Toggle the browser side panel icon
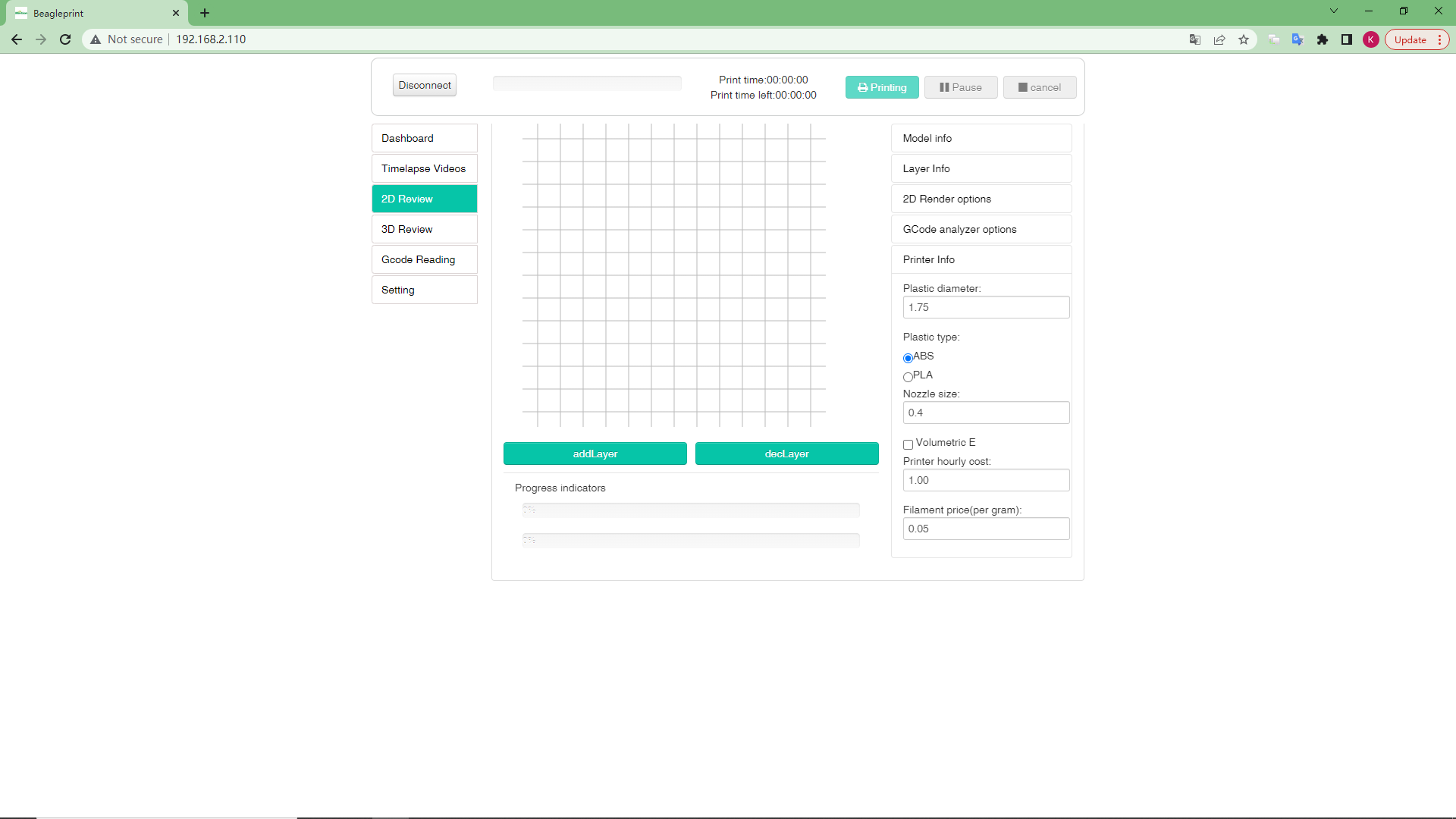Viewport: 1456px width, 819px height. click(x=1347, y=39)
